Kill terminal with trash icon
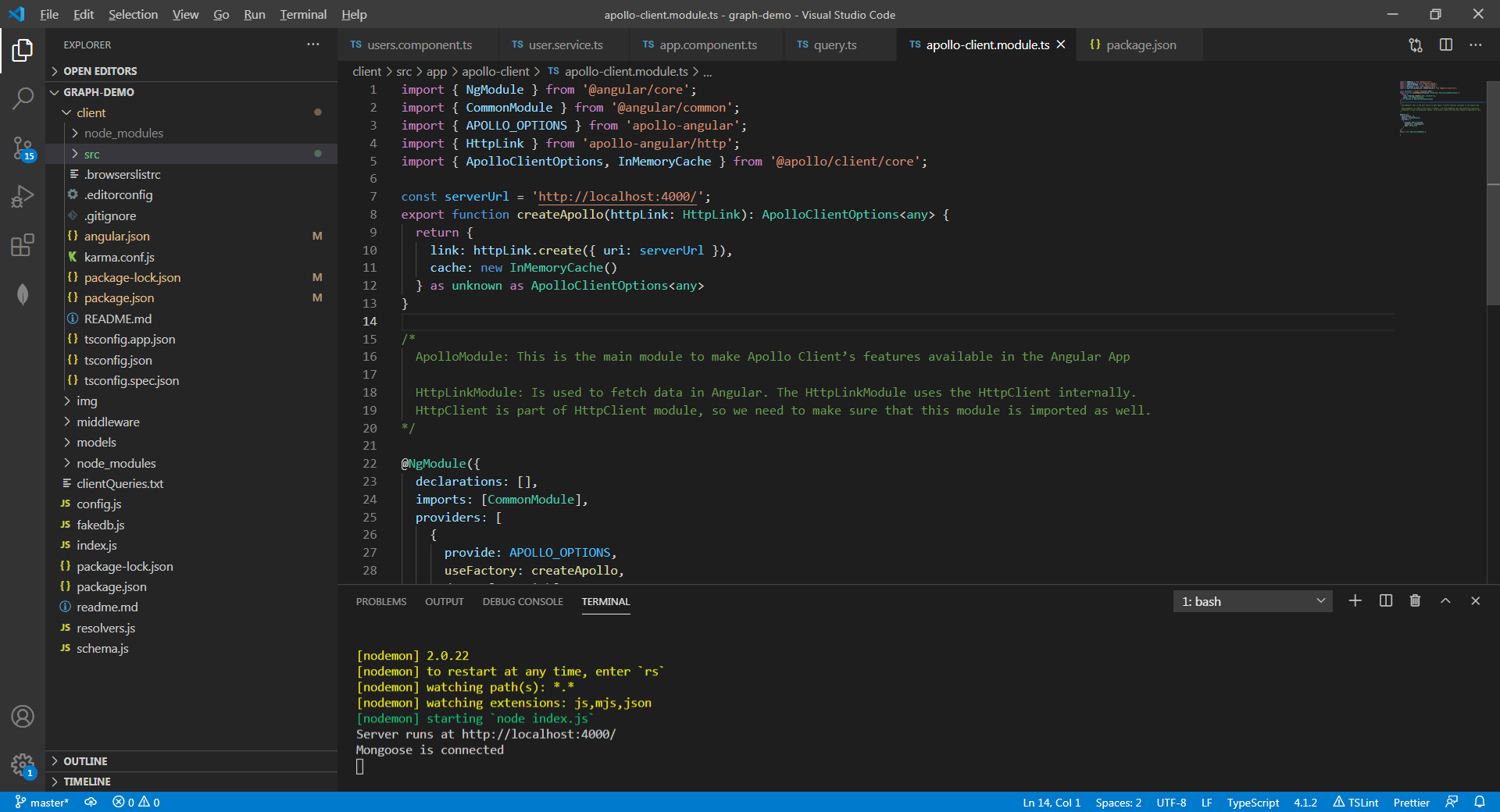The image size is (1500, 812). (x=1415, y=600)
